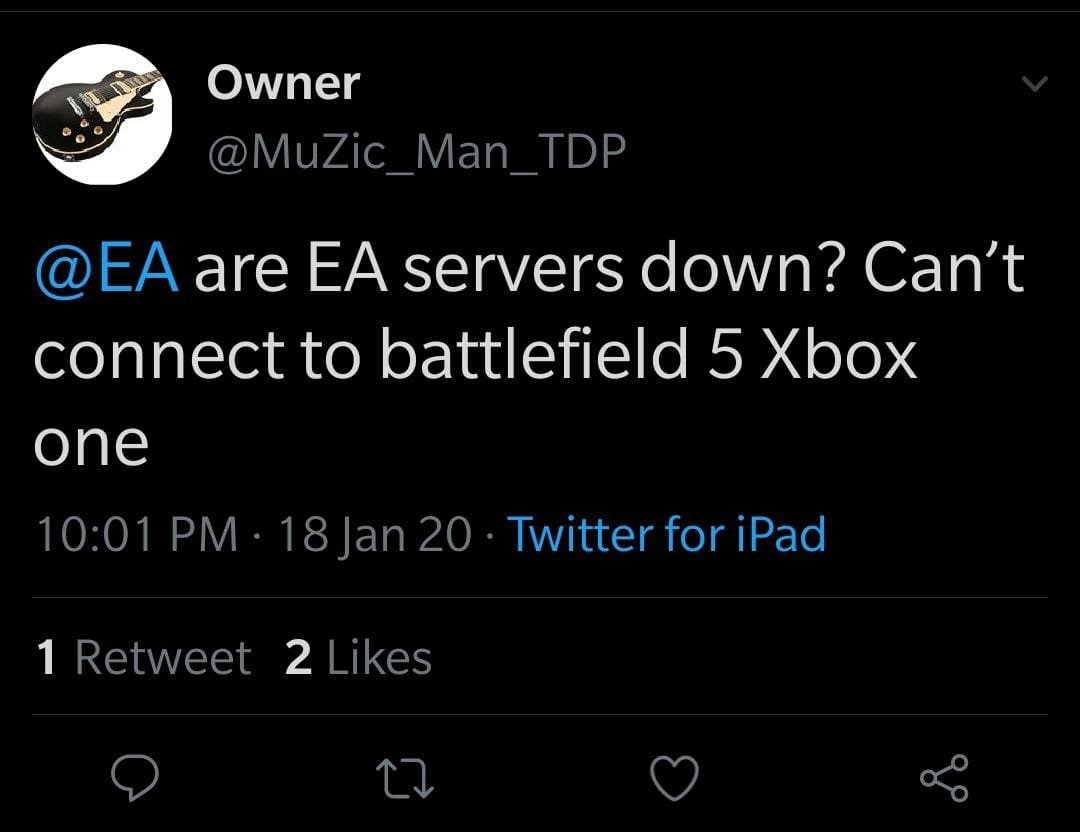Click the bold likes count number 2

tap(298, 658)
